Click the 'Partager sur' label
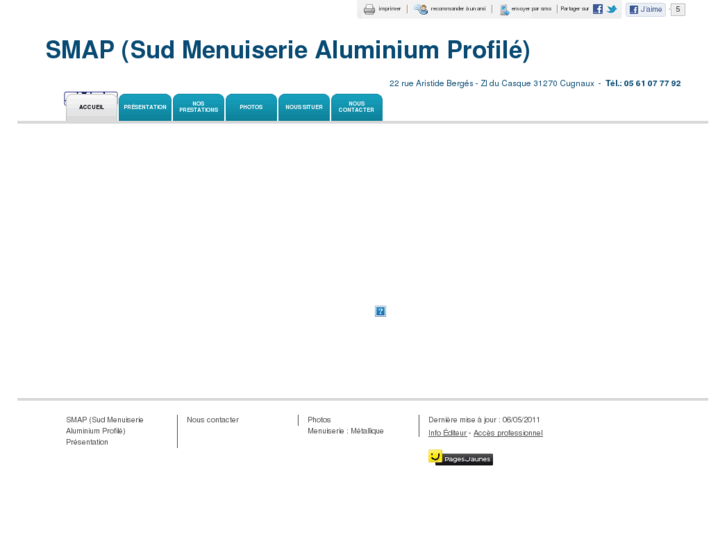The image size is (727, 545). pyautogui.click(x=574, y=9)
